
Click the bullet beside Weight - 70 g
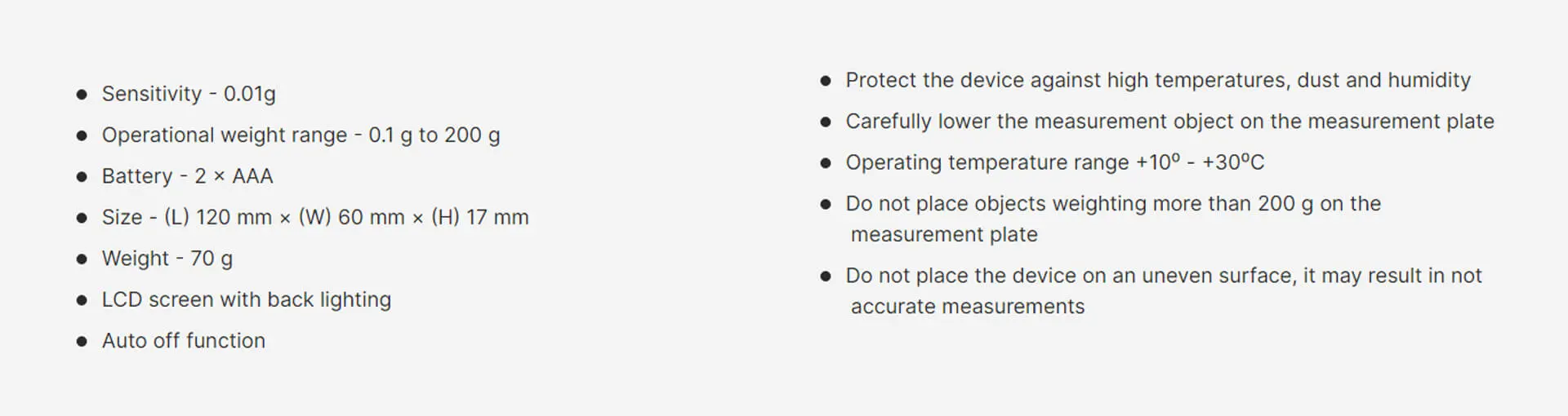tap(82, 259)
